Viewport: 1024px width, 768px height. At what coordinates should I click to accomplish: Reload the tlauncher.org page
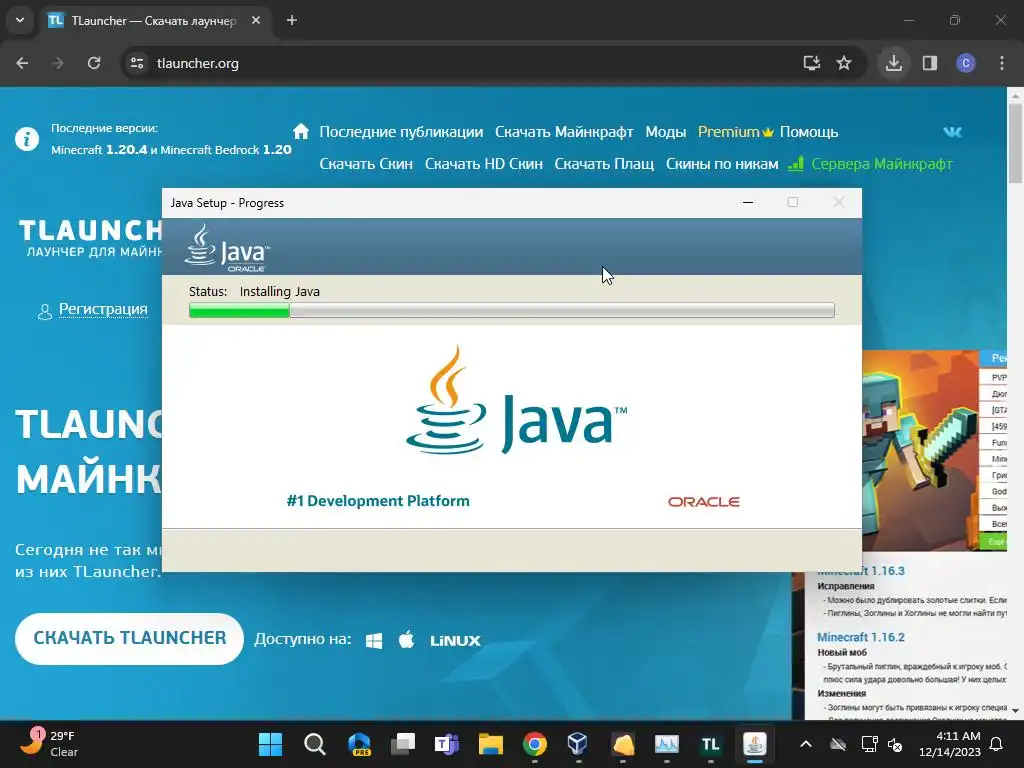click(94, 63)
